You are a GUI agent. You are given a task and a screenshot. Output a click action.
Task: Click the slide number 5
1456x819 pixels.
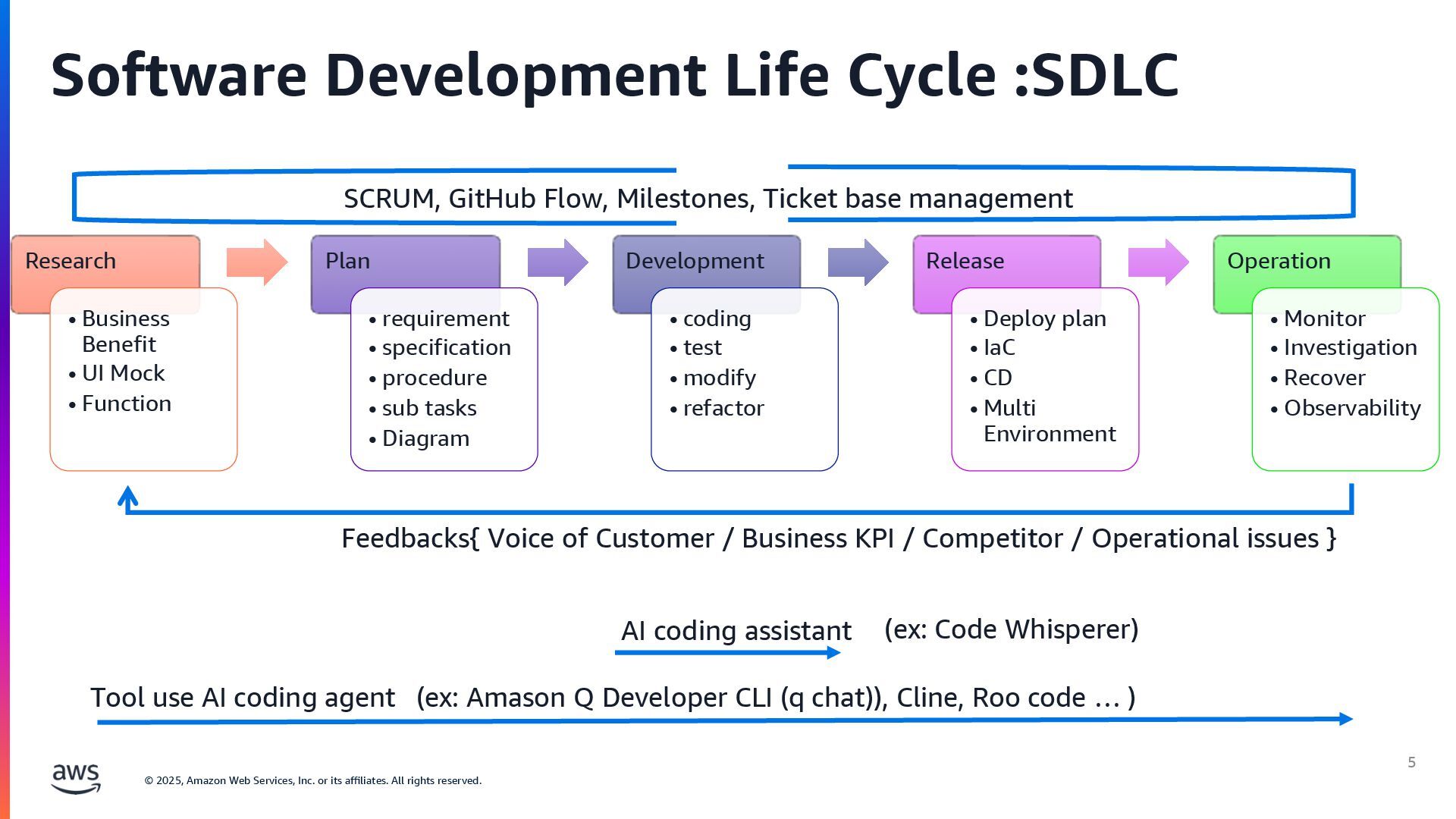coord(1411,762)
